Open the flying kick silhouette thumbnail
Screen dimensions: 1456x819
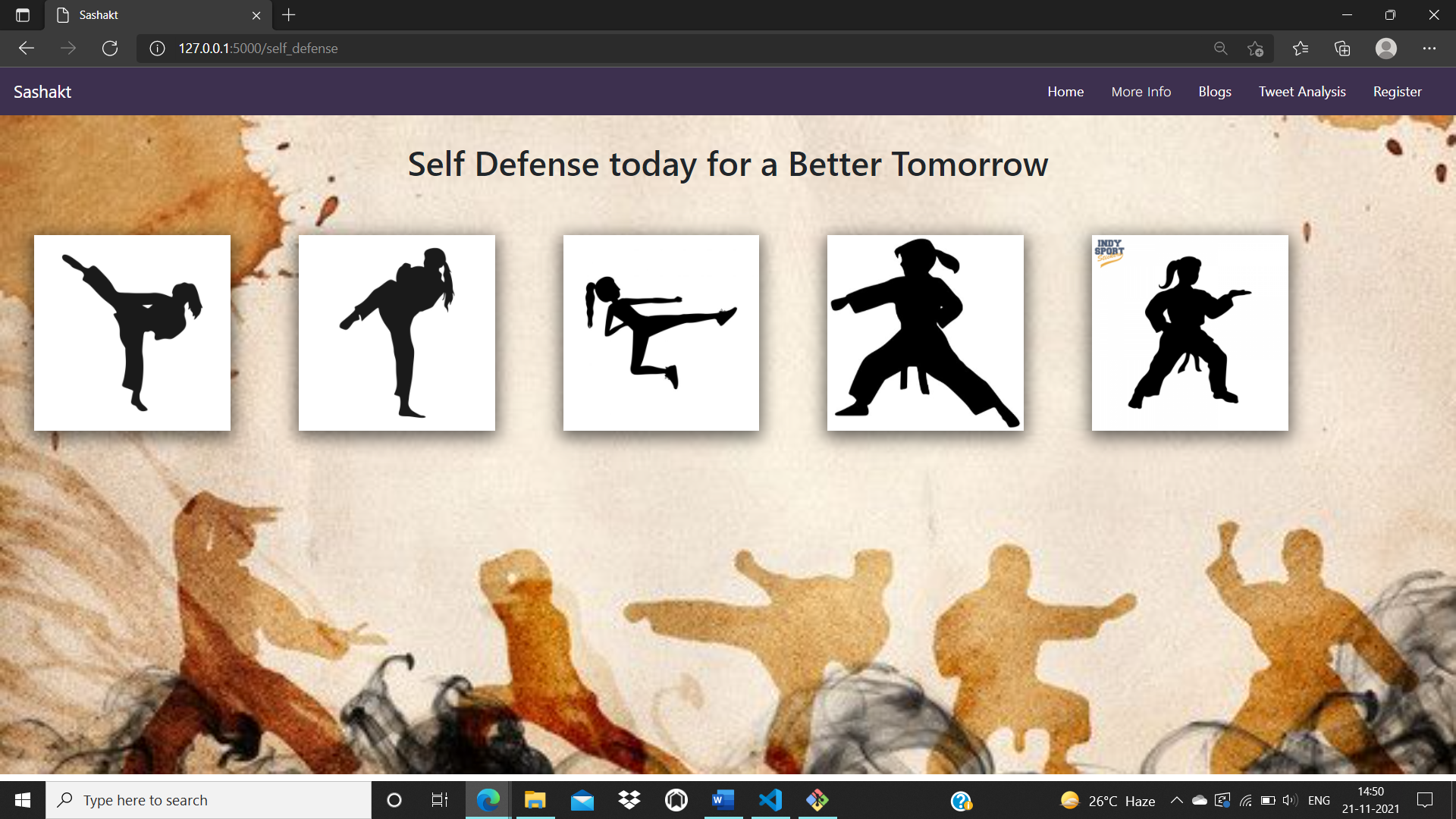click(661, 333)
